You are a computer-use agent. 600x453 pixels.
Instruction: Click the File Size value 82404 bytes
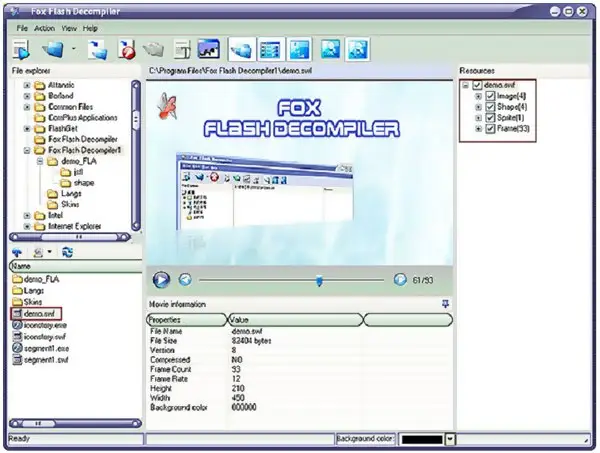pos(251,341)
